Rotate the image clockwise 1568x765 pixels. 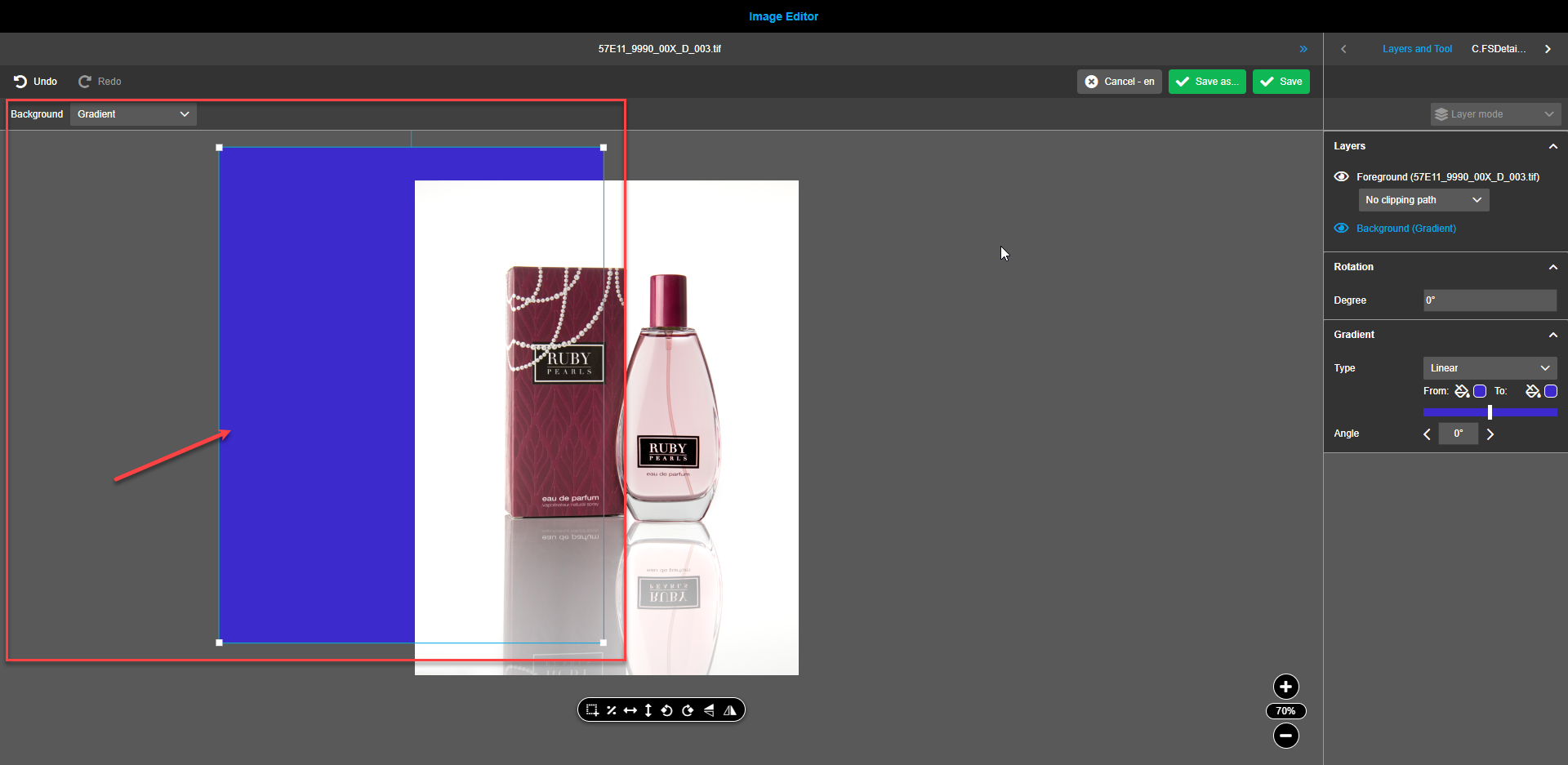687,709
